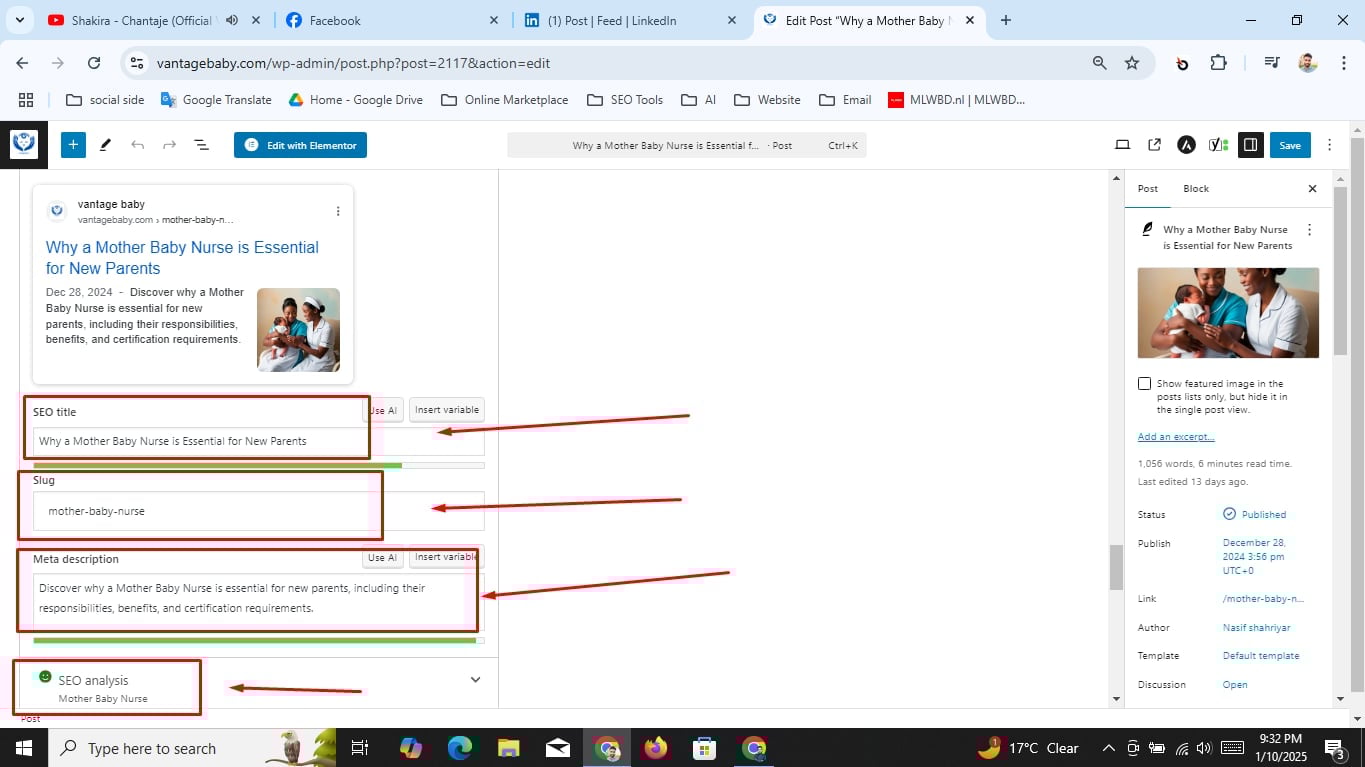Open the publish date December 28 link
The image size is (1365, 767).
tap(1254, 557)
